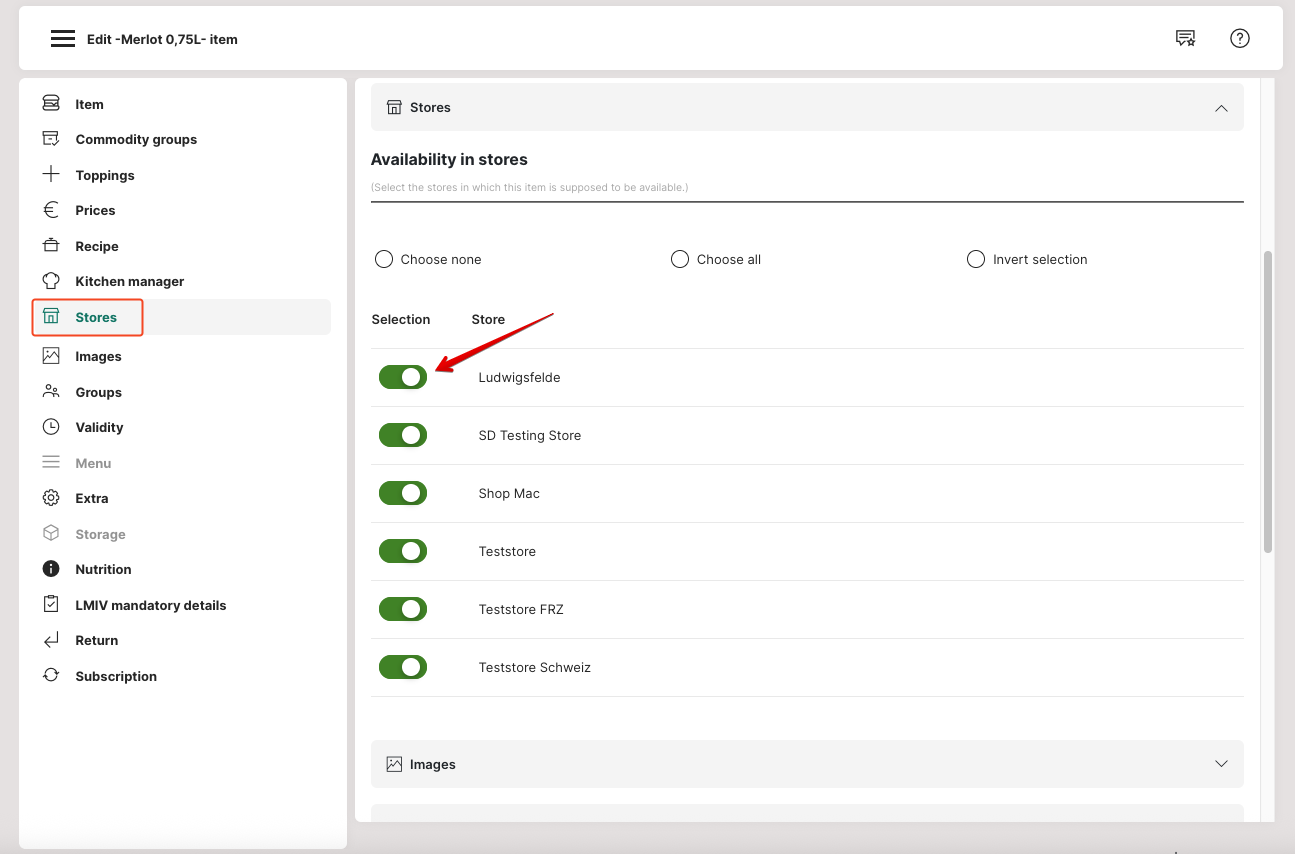The height and width of the screenshot is (854, 1295).
Task: Click the Ludwigsfelde store name
Action: click(519, 377)
